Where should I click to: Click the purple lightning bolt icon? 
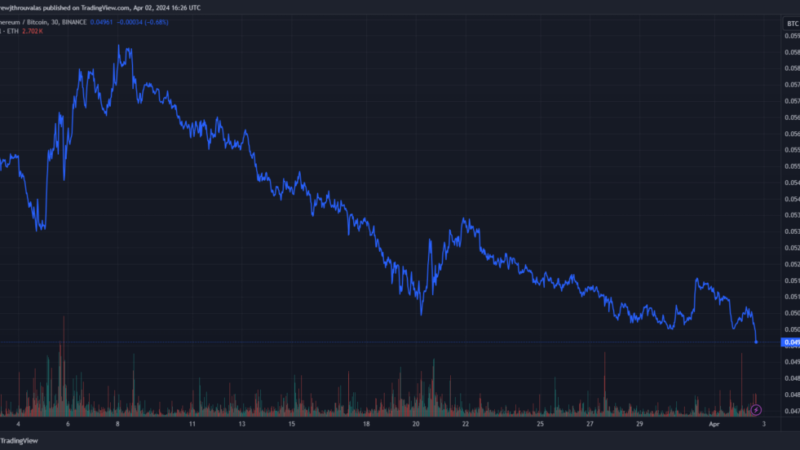tap(756, 410)
